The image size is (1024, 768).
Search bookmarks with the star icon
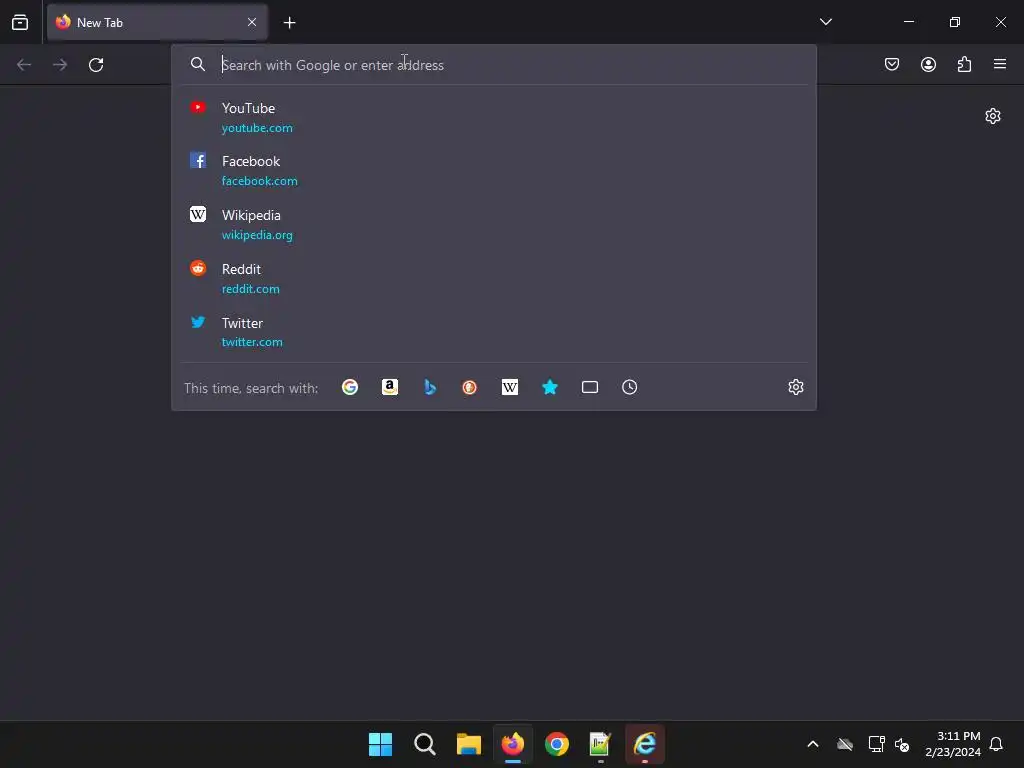pos(550,387)
